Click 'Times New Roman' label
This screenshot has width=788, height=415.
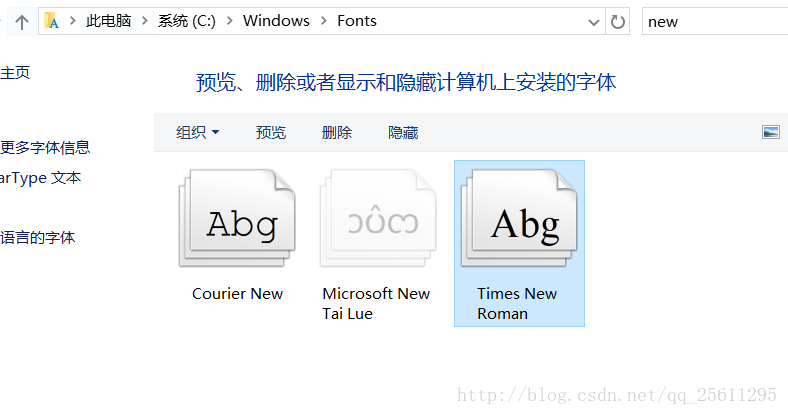(517, 303)
